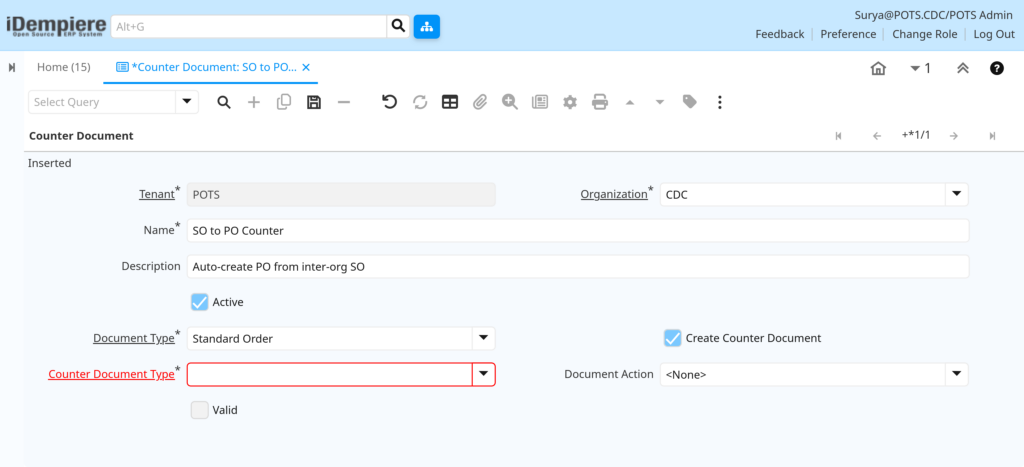Open the process gear icon
The image size is (1024, 467).
click(x=570, y=103)
